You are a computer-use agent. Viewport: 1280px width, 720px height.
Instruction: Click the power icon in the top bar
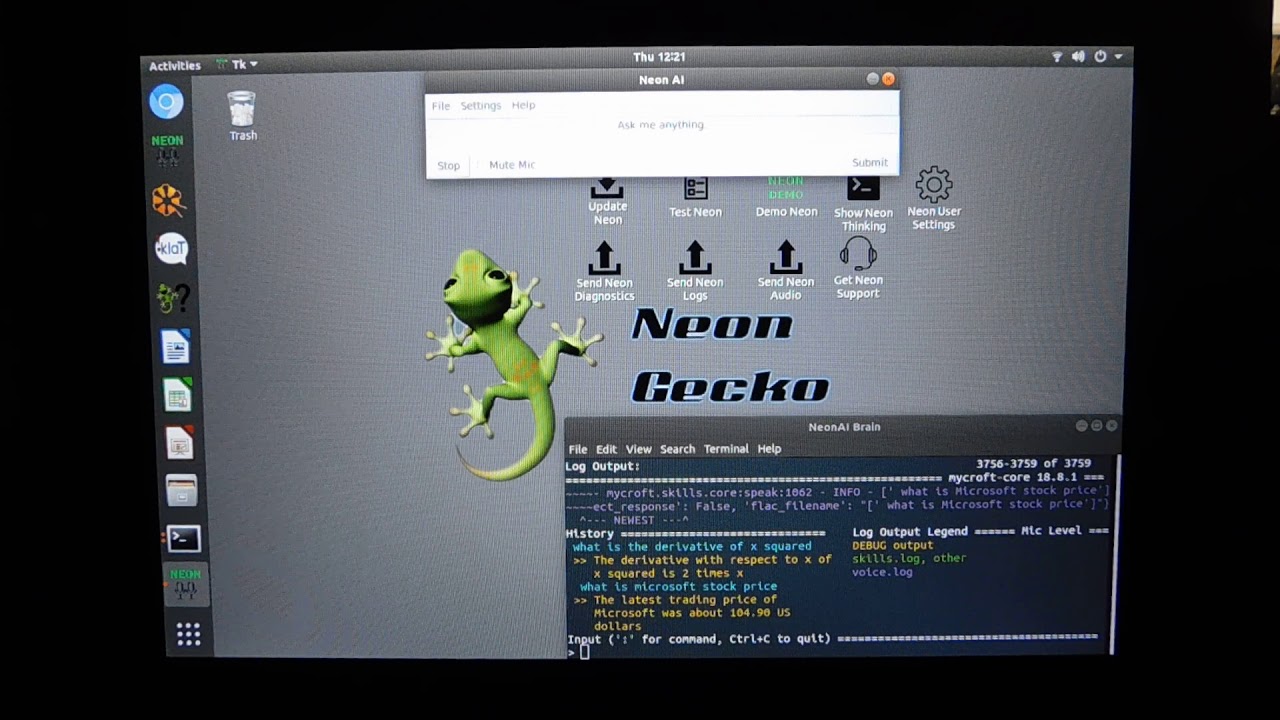[1100, 57]
